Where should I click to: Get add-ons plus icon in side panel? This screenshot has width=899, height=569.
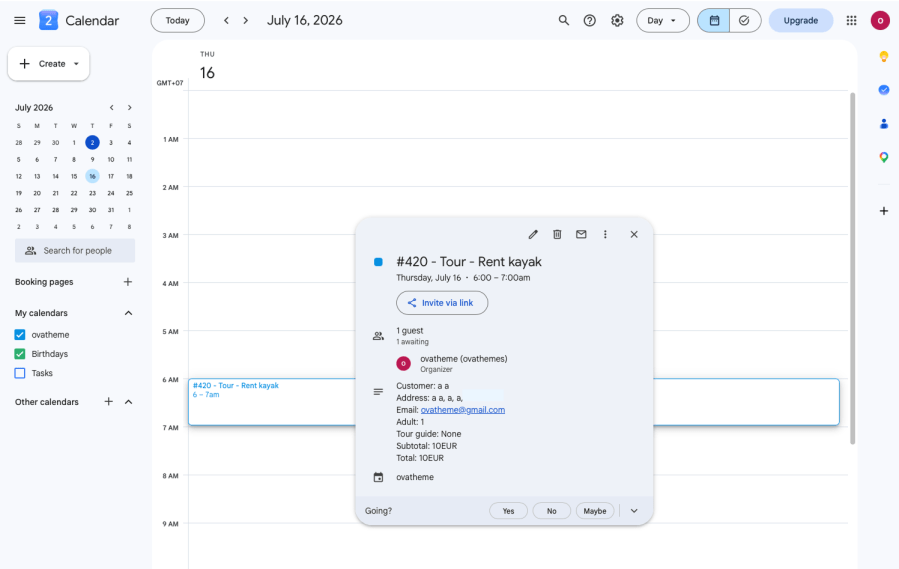(884, 211)
